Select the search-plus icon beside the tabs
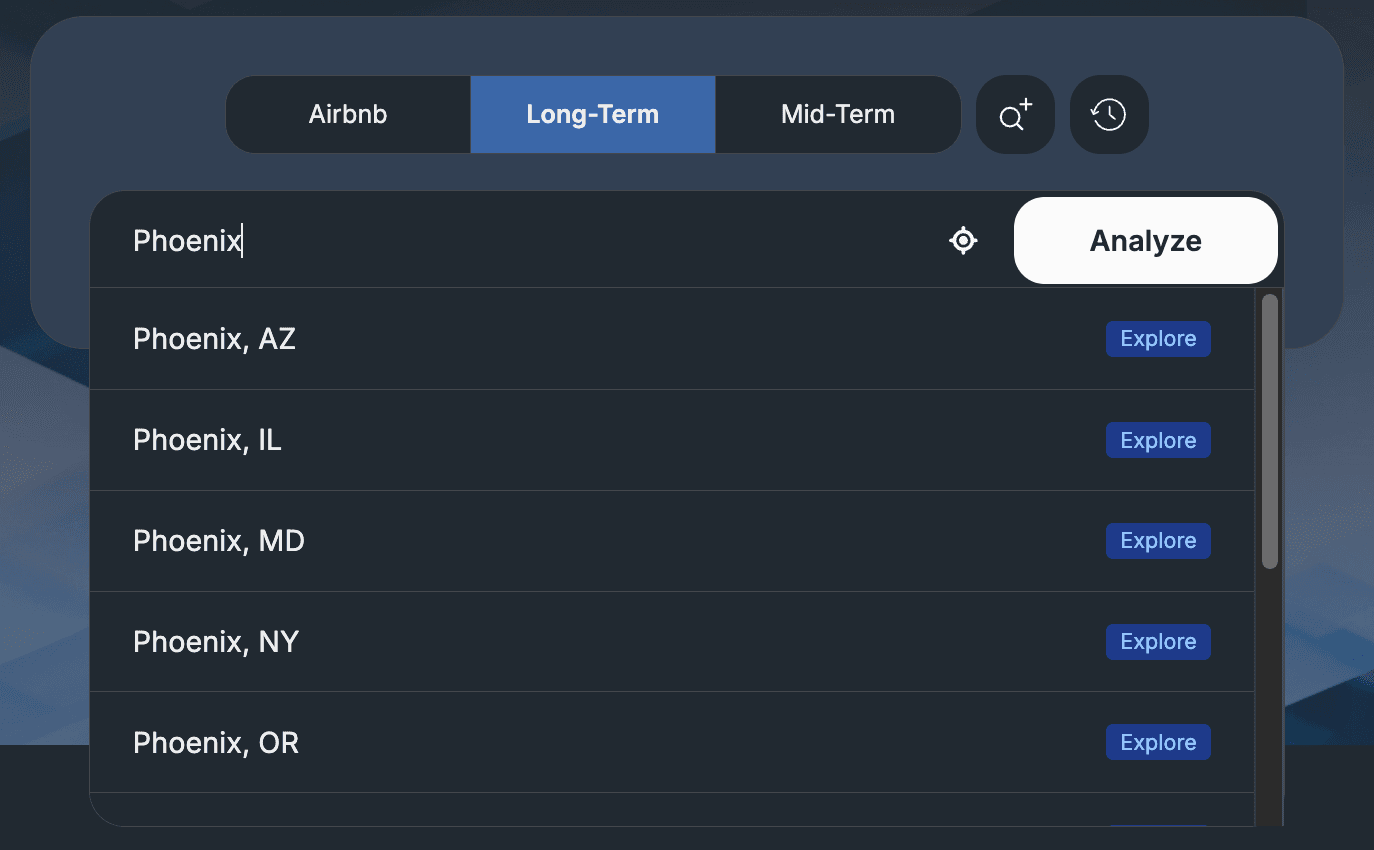 pos(1015,114)
